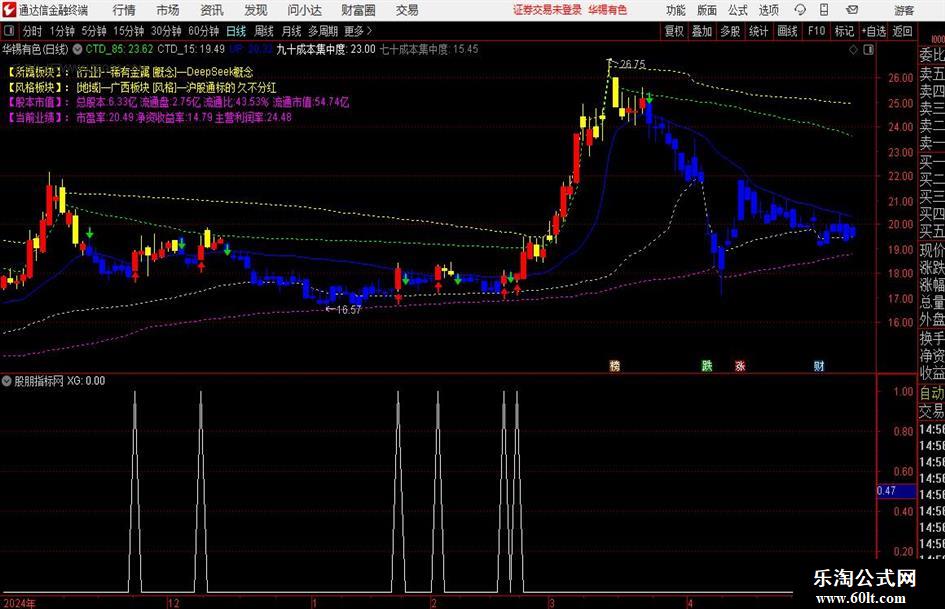Select the 60分钟 period

coord(203,31)
